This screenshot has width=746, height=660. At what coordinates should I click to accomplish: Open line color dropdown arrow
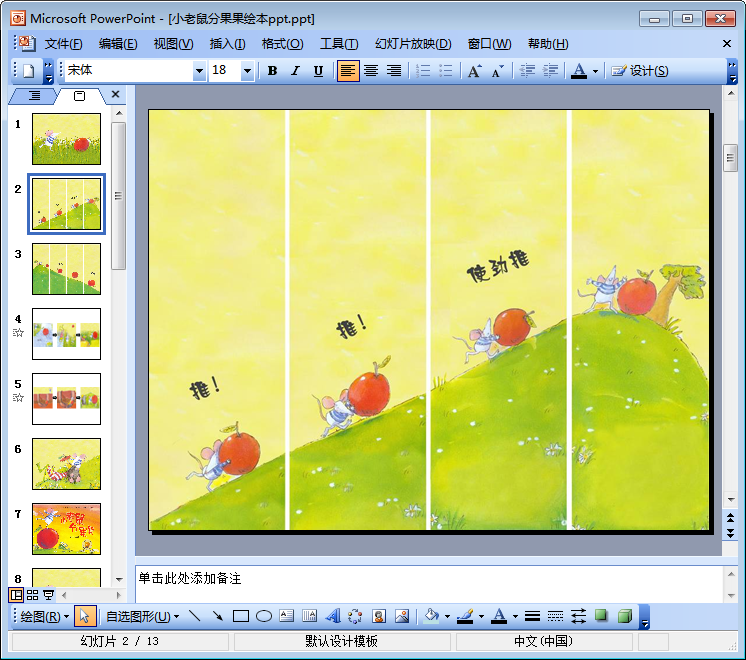(x=481, y=617)
